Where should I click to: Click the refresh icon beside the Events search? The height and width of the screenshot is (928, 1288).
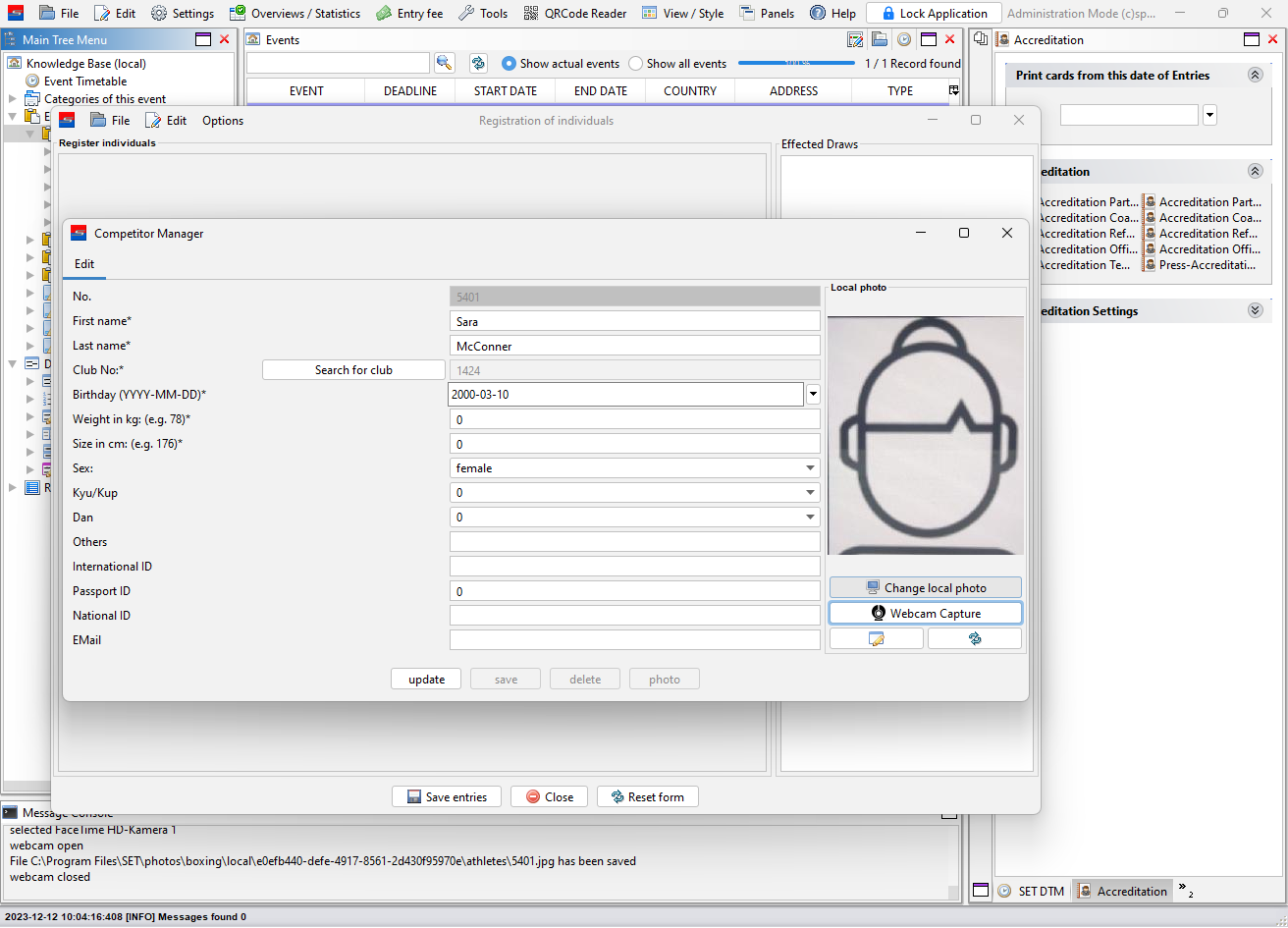point(478,63)
